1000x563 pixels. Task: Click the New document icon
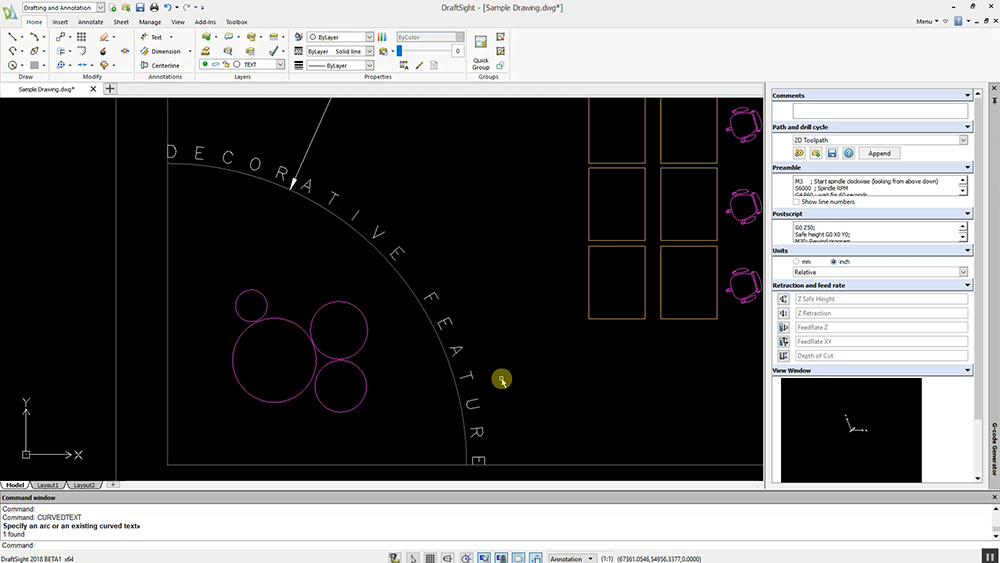click(x=113, y=8)
